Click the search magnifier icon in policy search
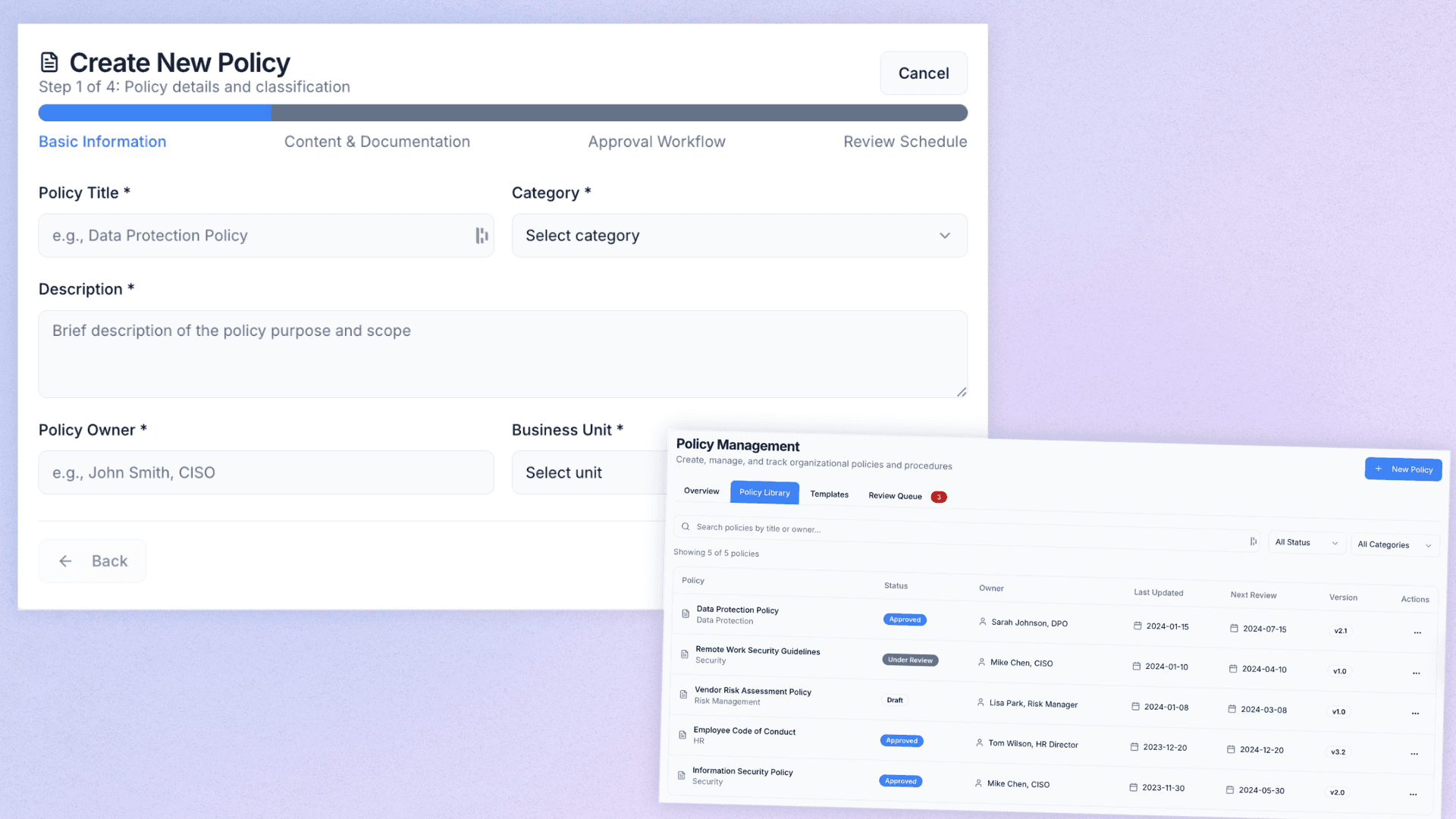The image size is (1456, 819). pyautogui.click(x=686, y=526)
